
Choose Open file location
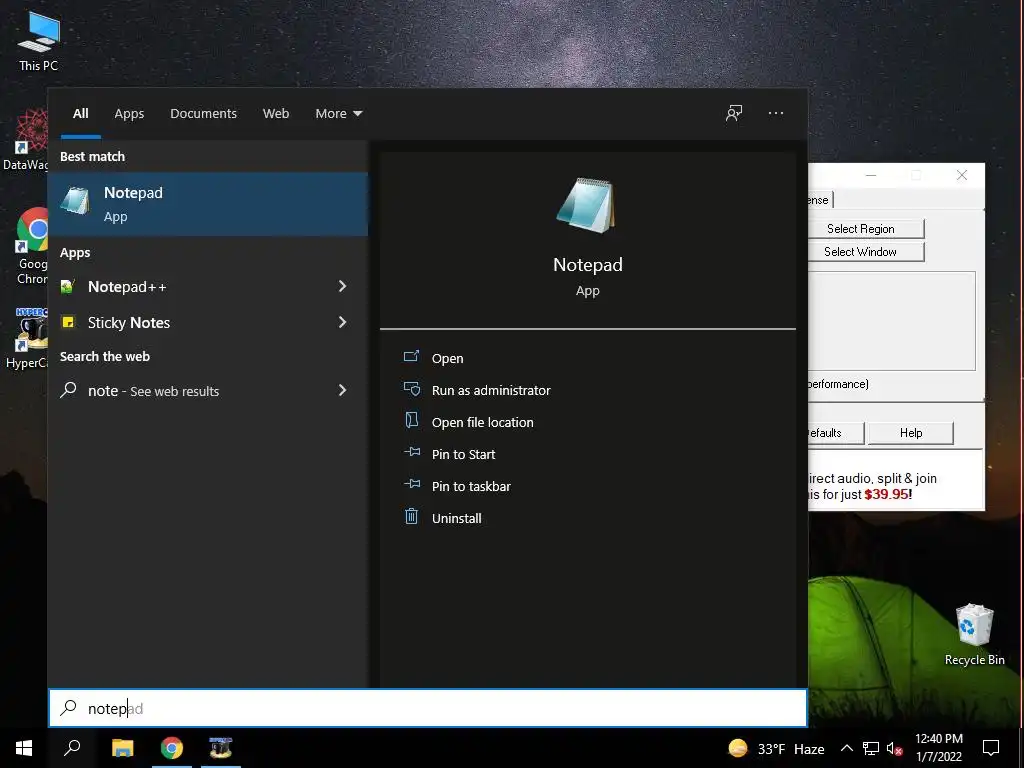tap(483, 422)
